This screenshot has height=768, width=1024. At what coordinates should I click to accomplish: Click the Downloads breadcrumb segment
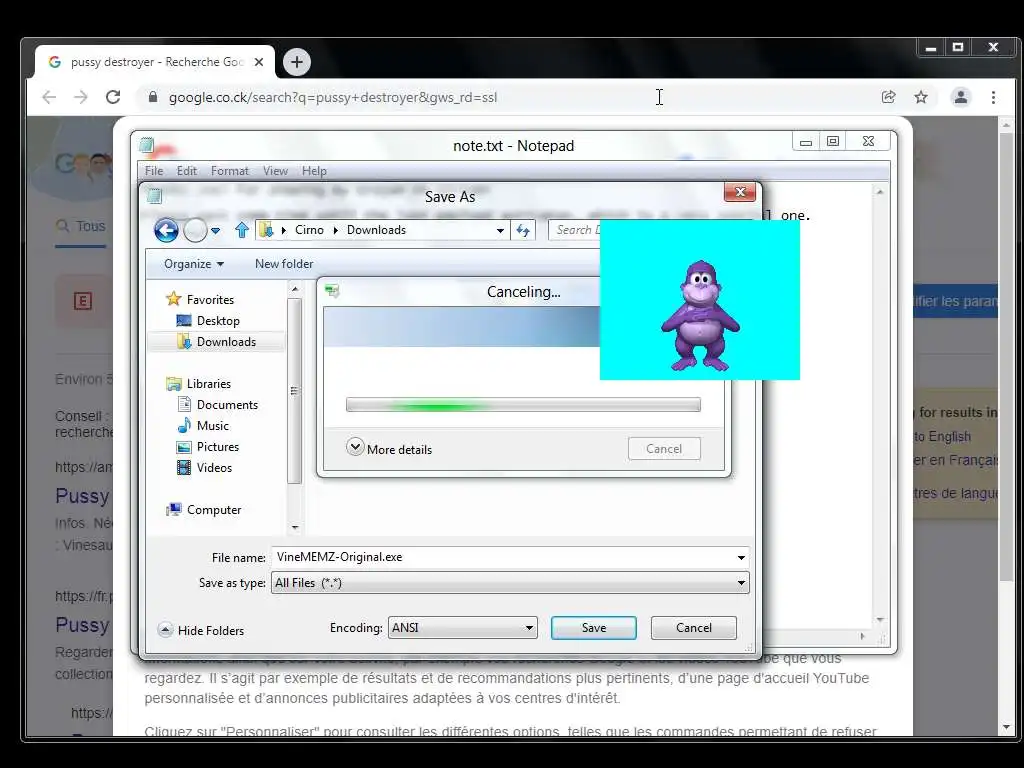pos(376,230)
